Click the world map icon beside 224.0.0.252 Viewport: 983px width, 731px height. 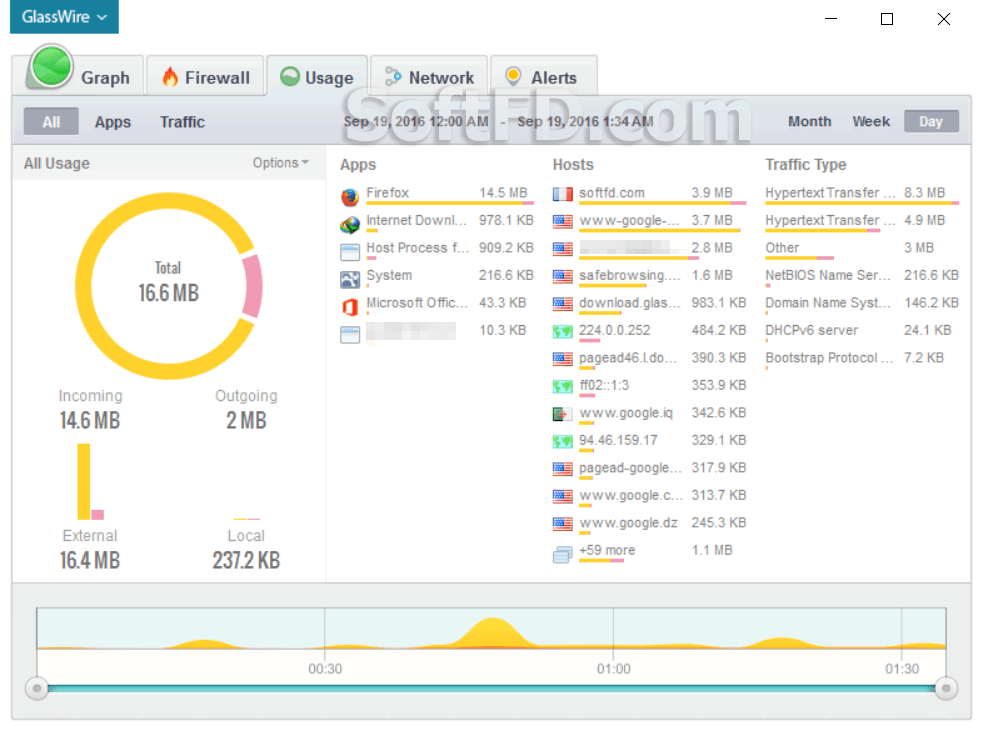click(562, 331)
